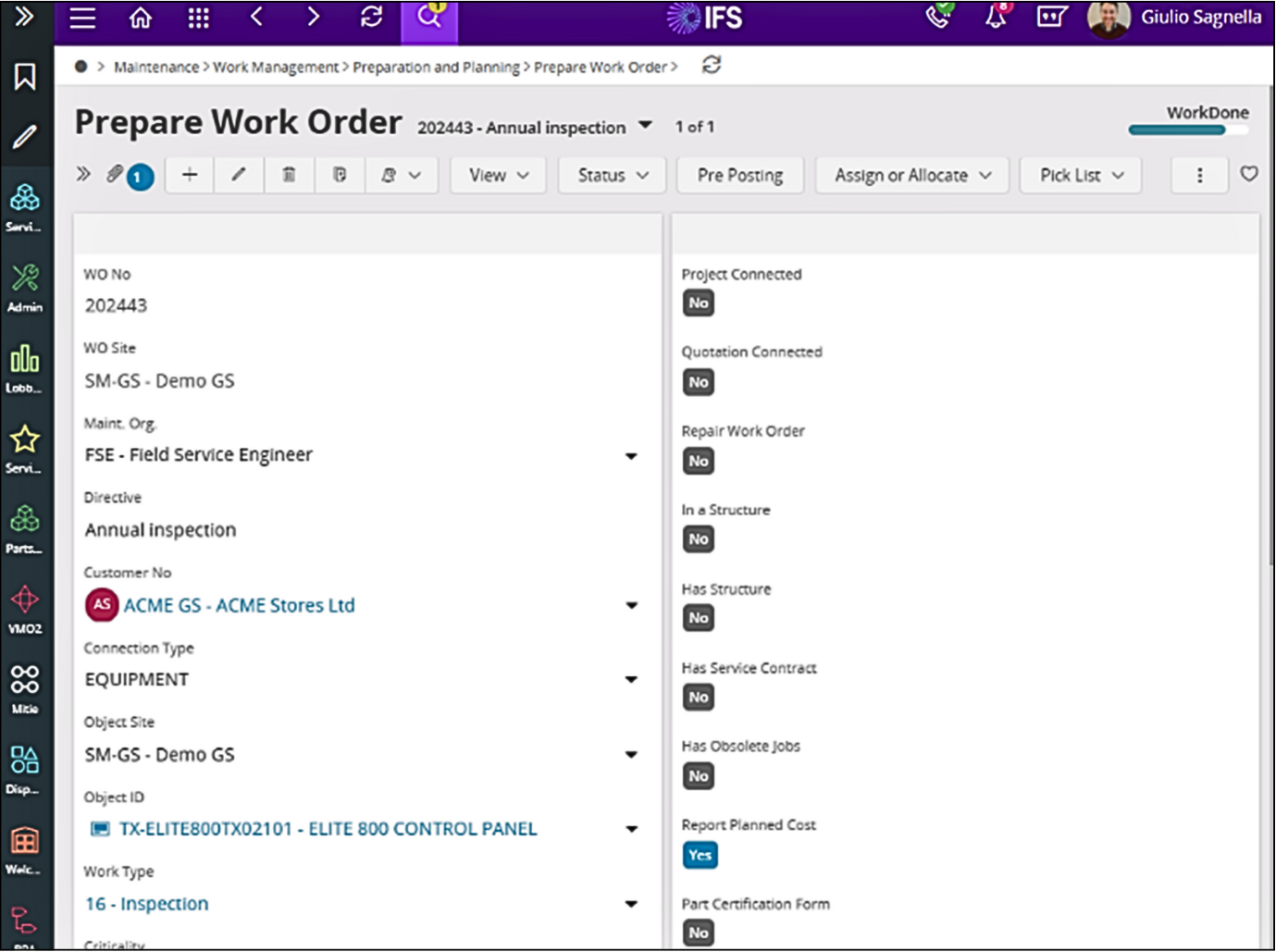The width and height of the screenshot is (1276, 952).
Task: Click the add new record plus icon
Action: click(188, 175)
